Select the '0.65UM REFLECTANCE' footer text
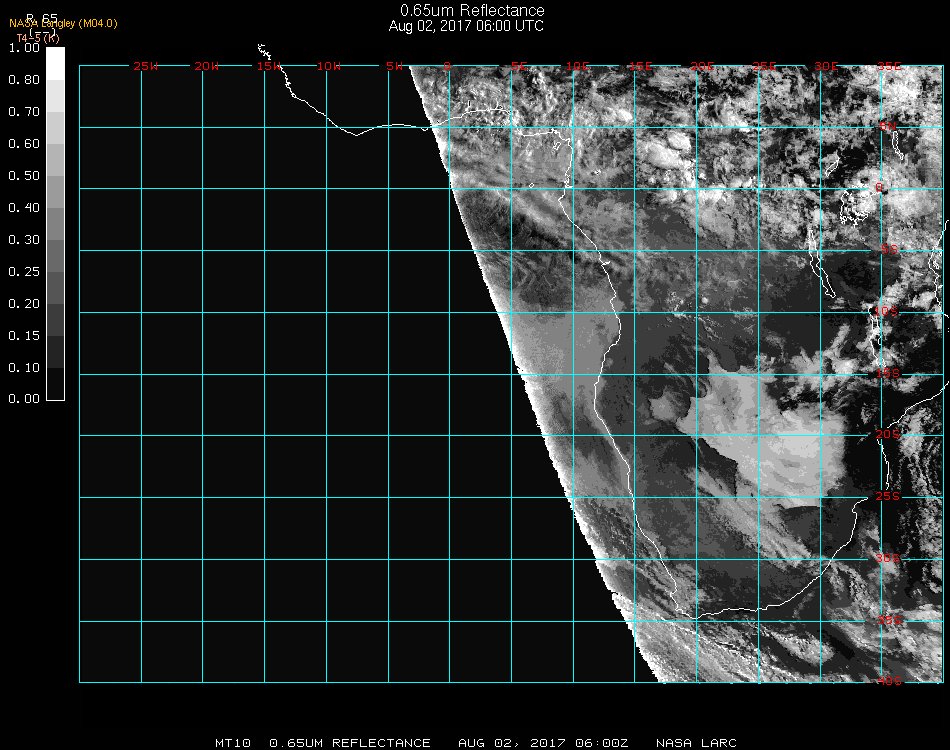This screenshot has width=950, height=750. tap(350, 743)
